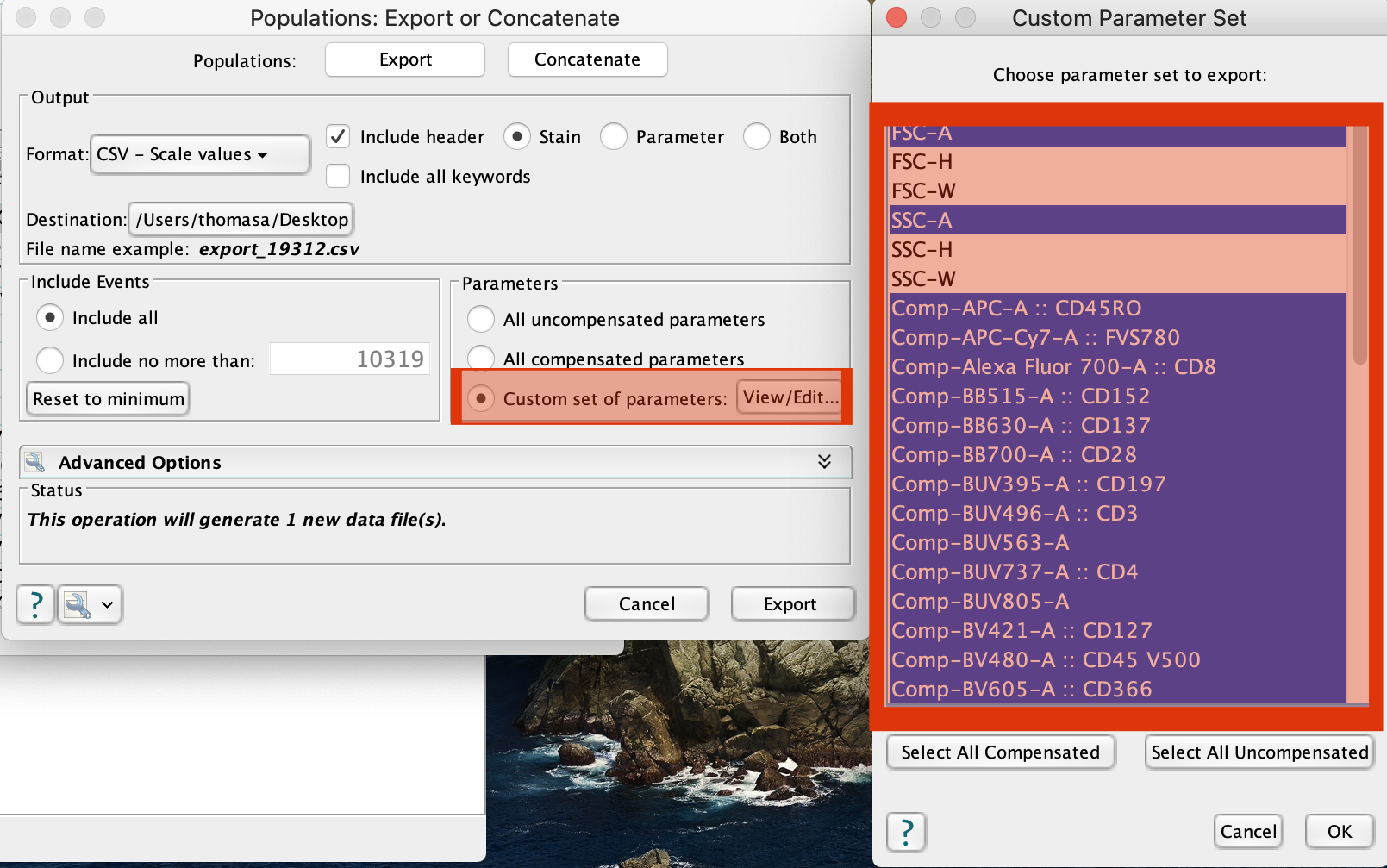Open the wrench preferences icon menu
Viewport: 1387px width, 868px height.
pos(90,604)
